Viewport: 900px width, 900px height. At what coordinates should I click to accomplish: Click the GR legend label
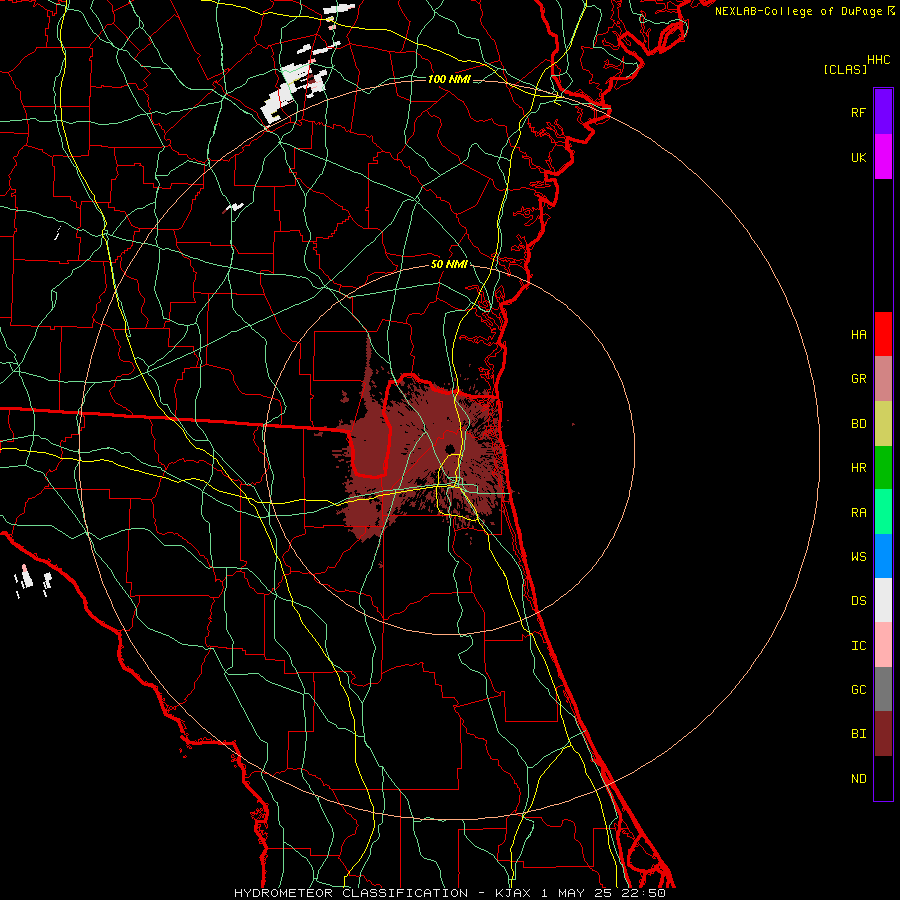tap(859, 379)
